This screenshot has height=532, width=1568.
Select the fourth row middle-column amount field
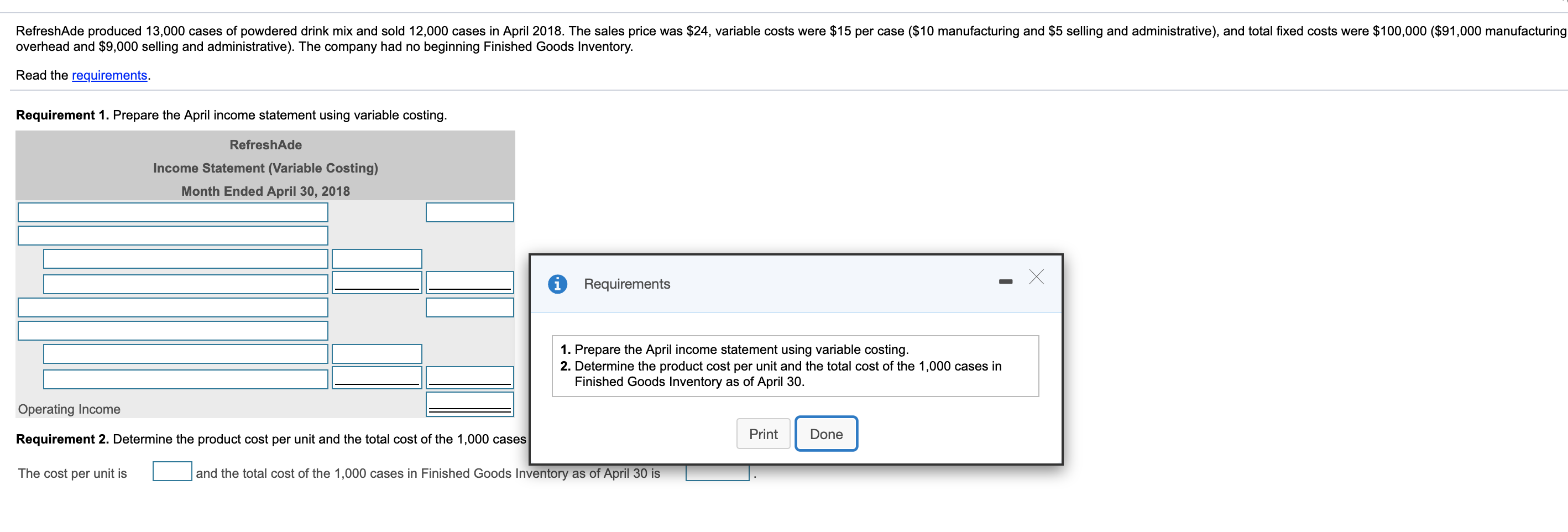377,283
